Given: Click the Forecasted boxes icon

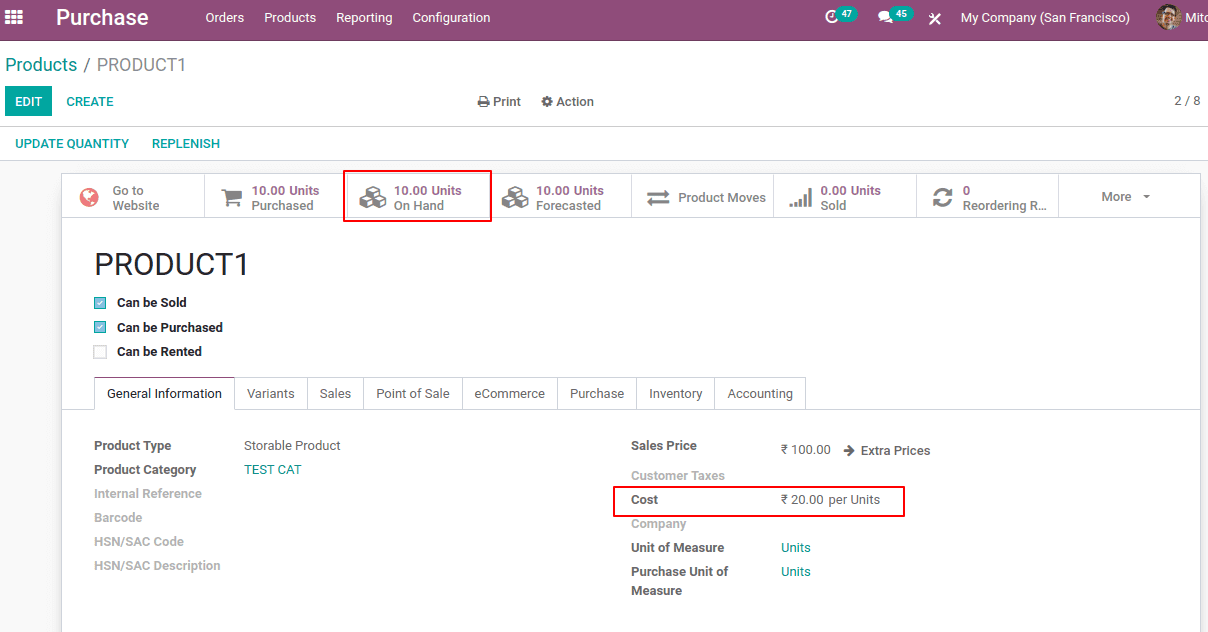Looking at the screenshot, I should (x=515, y=197).
